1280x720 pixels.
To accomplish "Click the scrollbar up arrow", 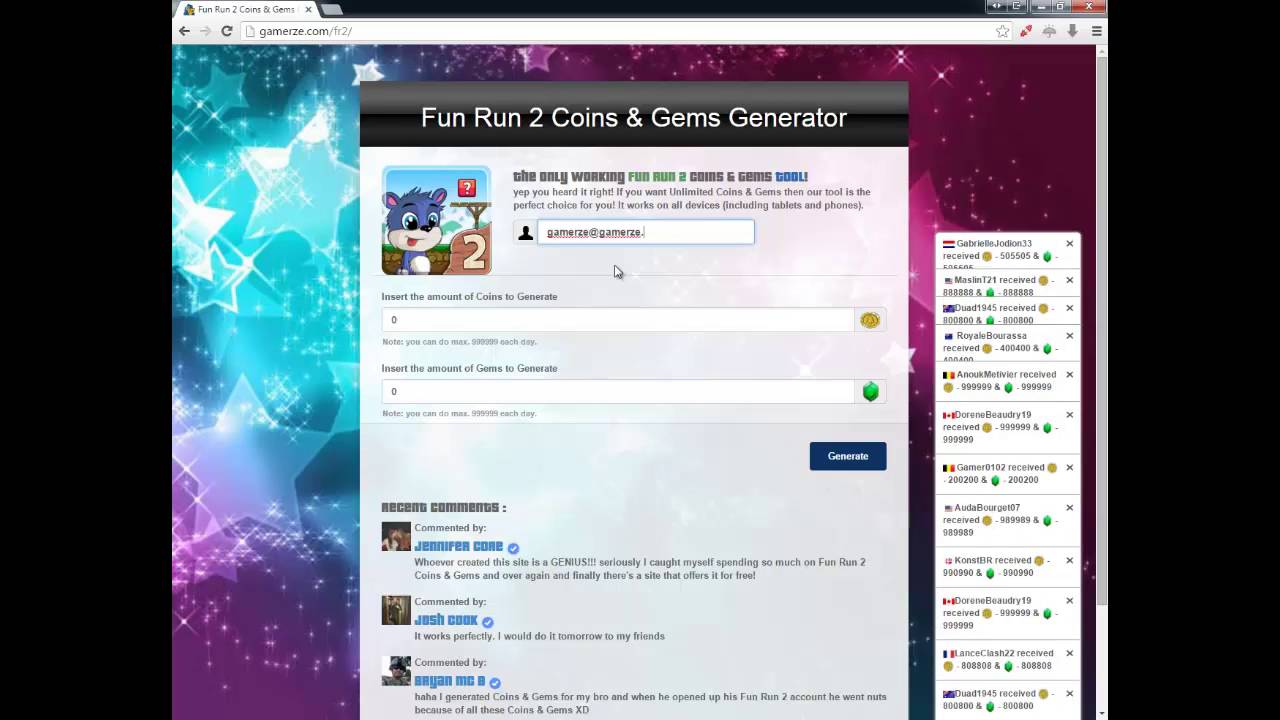I will click(1102, 51).
